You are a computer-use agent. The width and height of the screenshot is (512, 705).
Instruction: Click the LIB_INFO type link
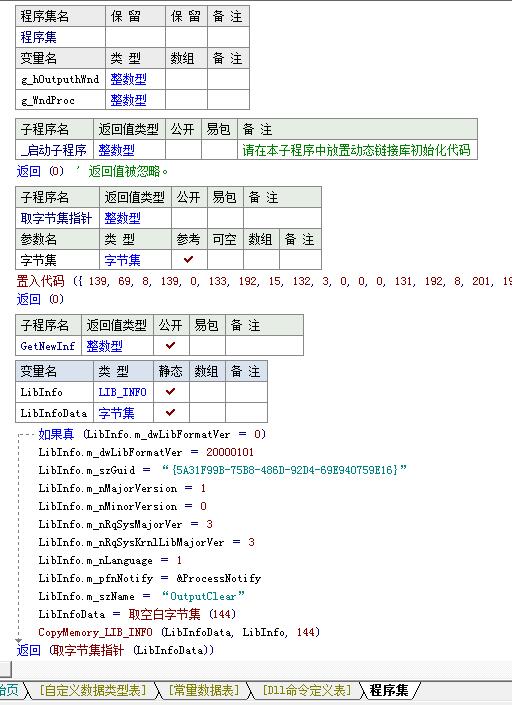point(123,392)
